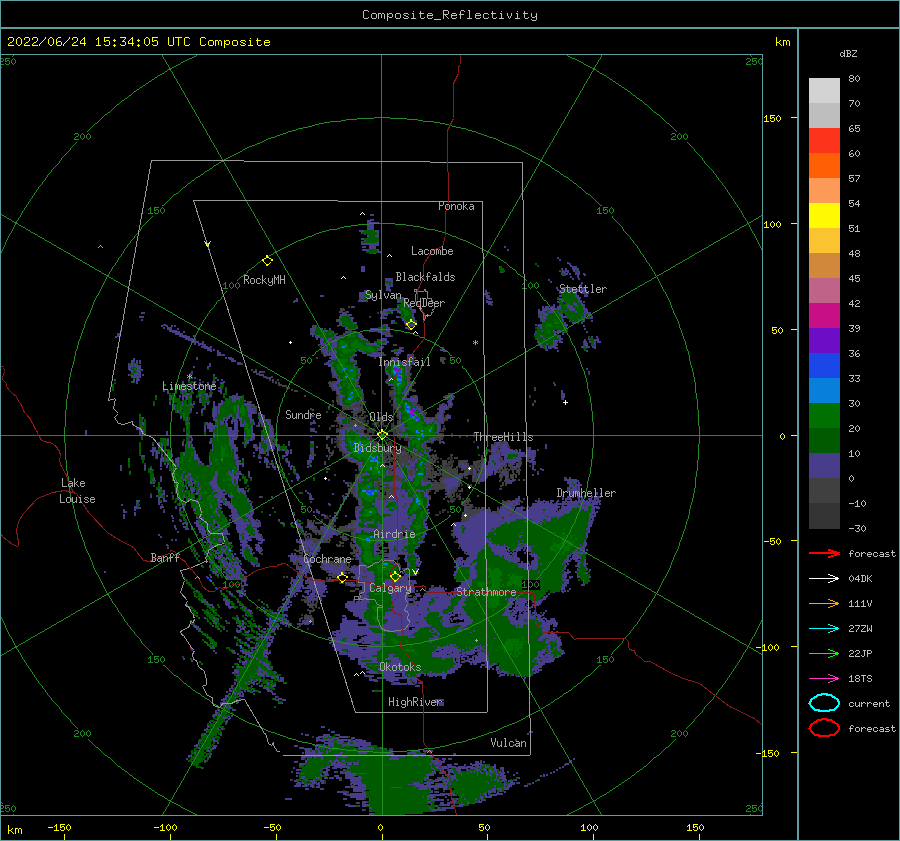Click the RedDeer label
Screen dimensions: 900x841
(424, 303)
